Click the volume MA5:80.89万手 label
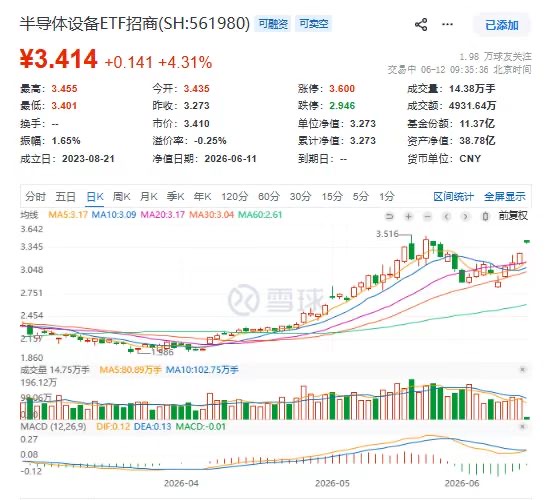Image resolution: width=555 pixels, height=500 pixels. coord(130,370)
